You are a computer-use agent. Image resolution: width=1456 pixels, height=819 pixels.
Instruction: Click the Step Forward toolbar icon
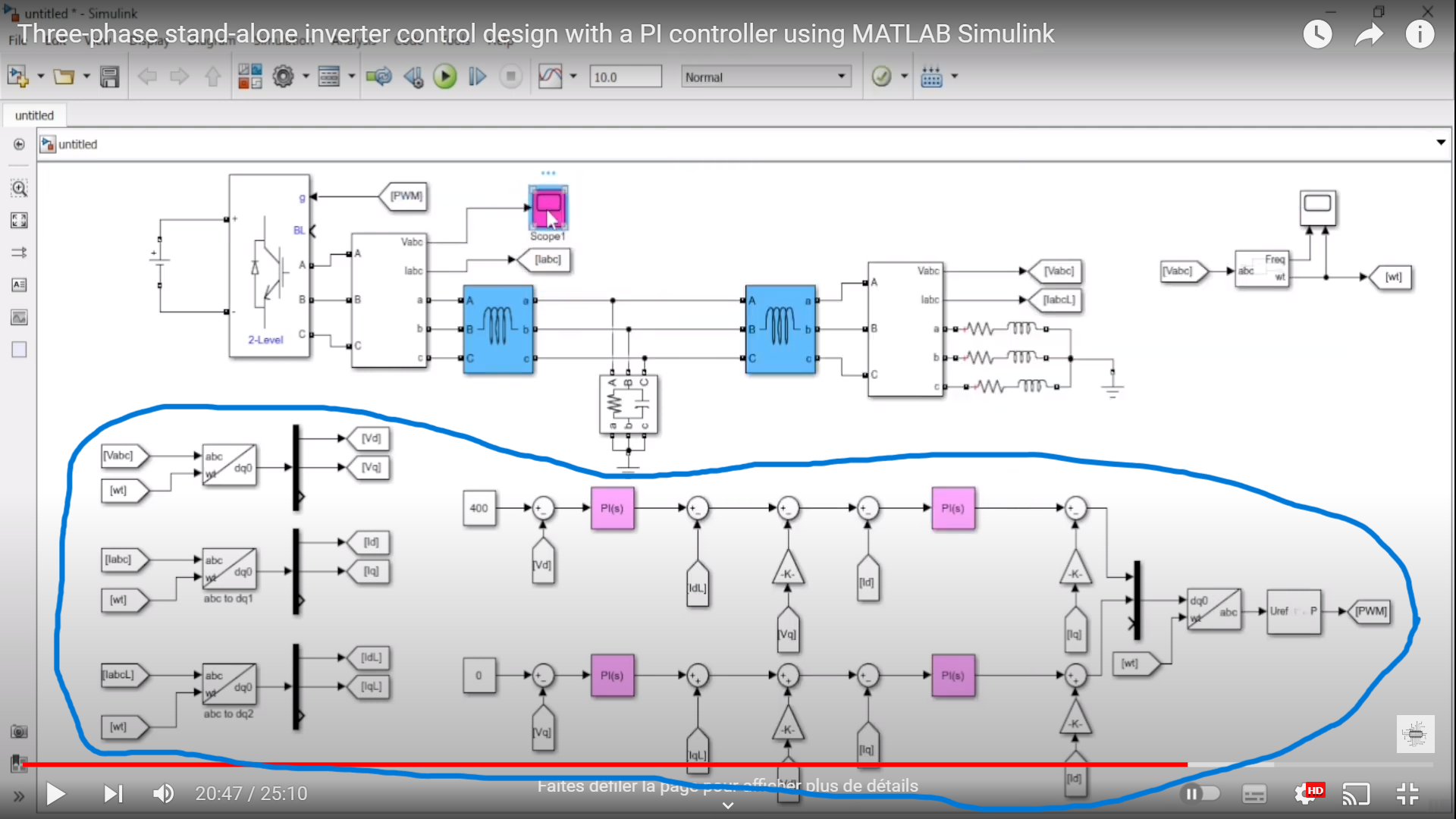(x=477, y=77)
